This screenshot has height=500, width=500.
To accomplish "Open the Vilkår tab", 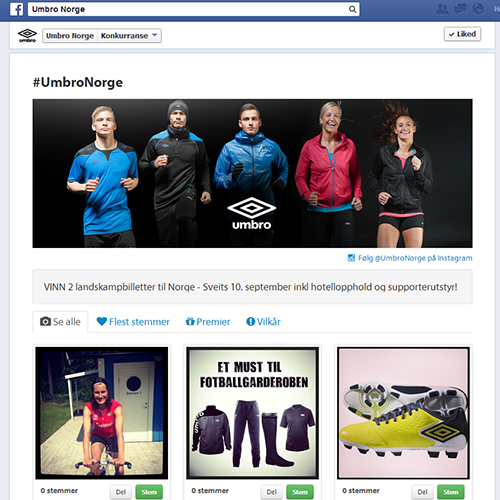I will [263, 322].
